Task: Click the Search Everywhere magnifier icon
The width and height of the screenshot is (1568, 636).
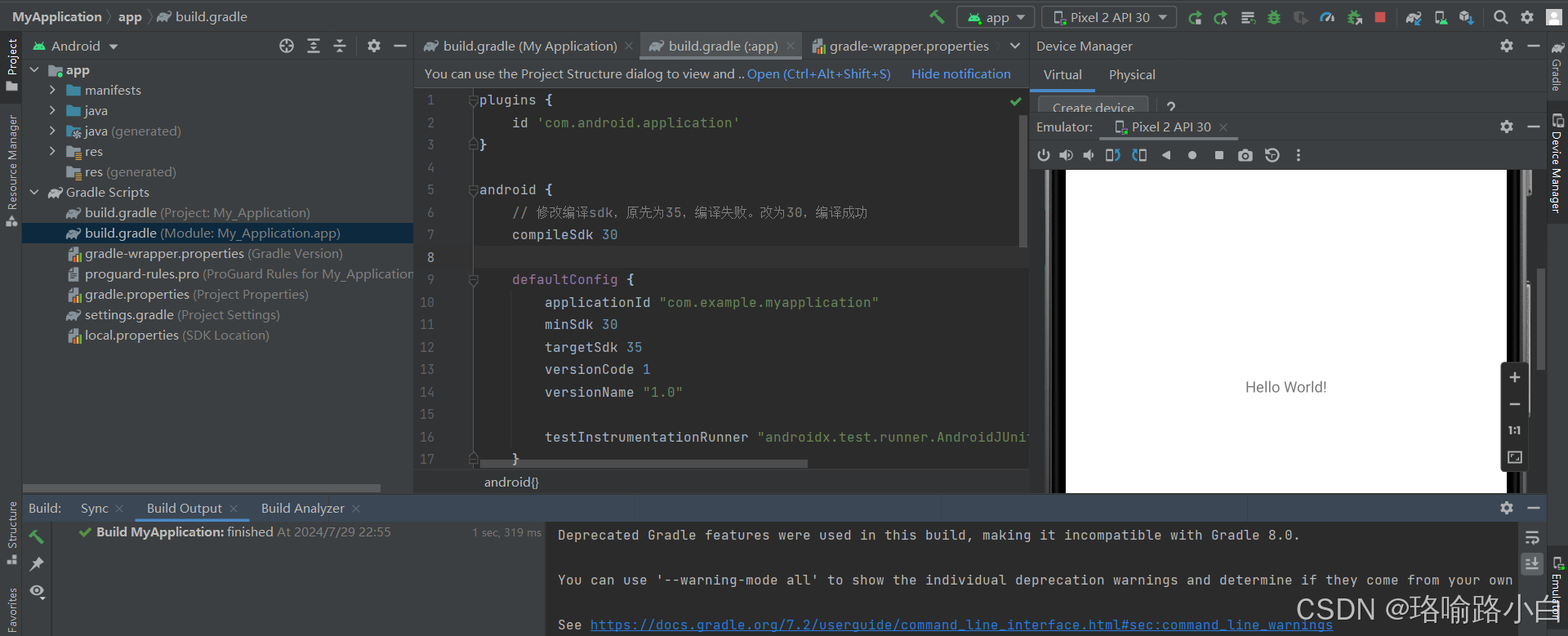Action: [1501, 17]
